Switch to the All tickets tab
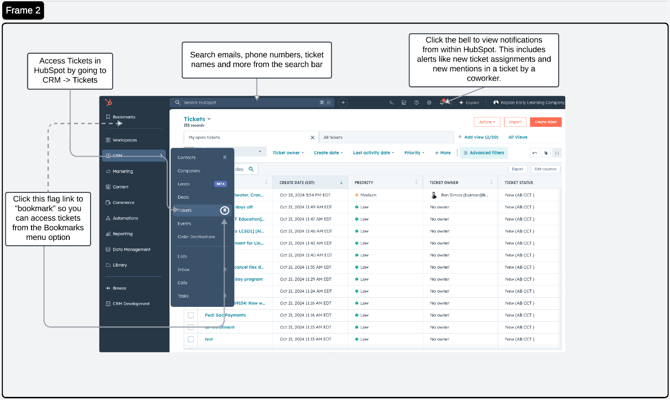Viewport: 670px width, 400px height. tap(334, 137)
